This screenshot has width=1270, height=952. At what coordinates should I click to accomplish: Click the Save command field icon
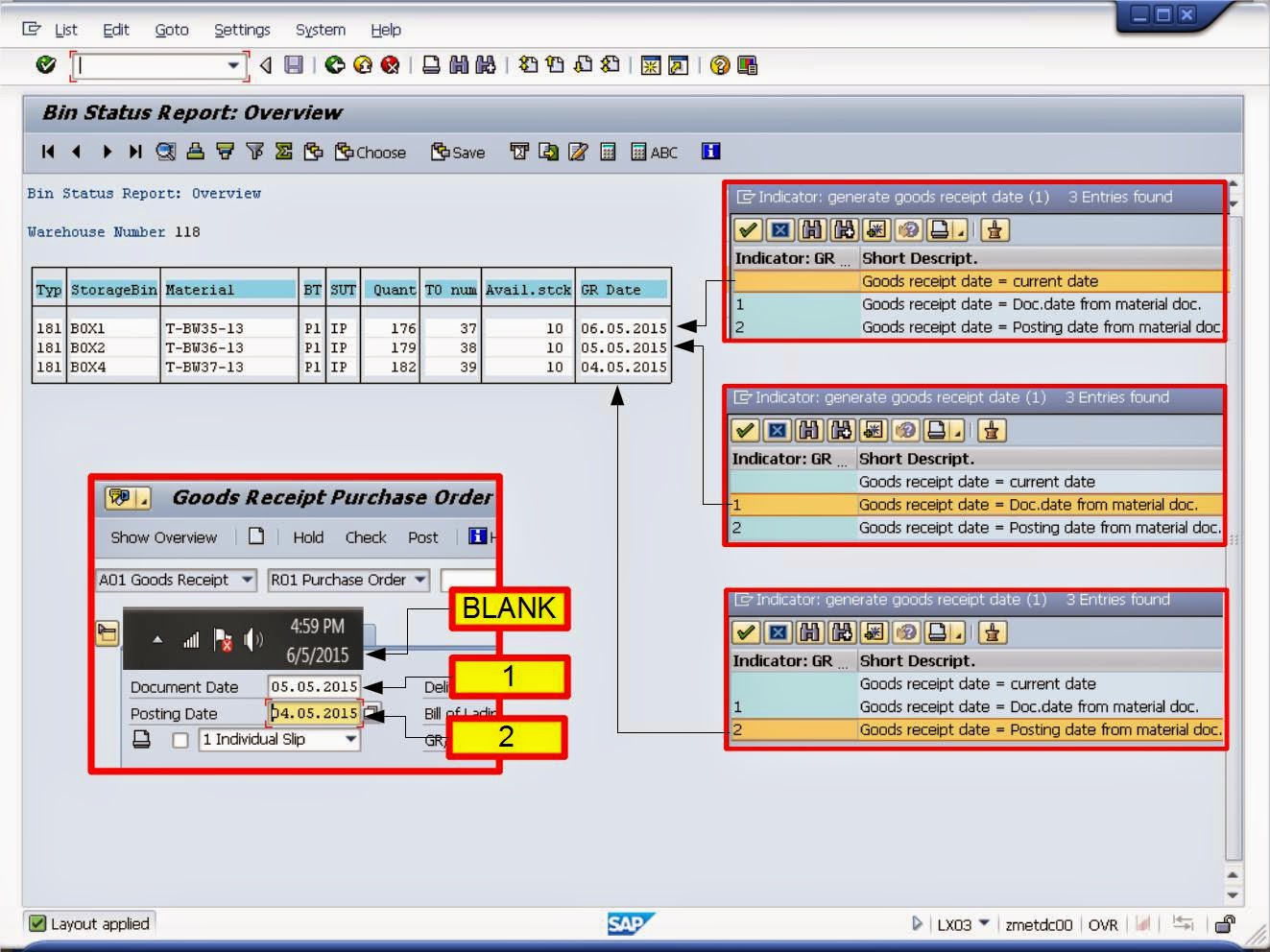pyautogui.click(x=293, y=65)
